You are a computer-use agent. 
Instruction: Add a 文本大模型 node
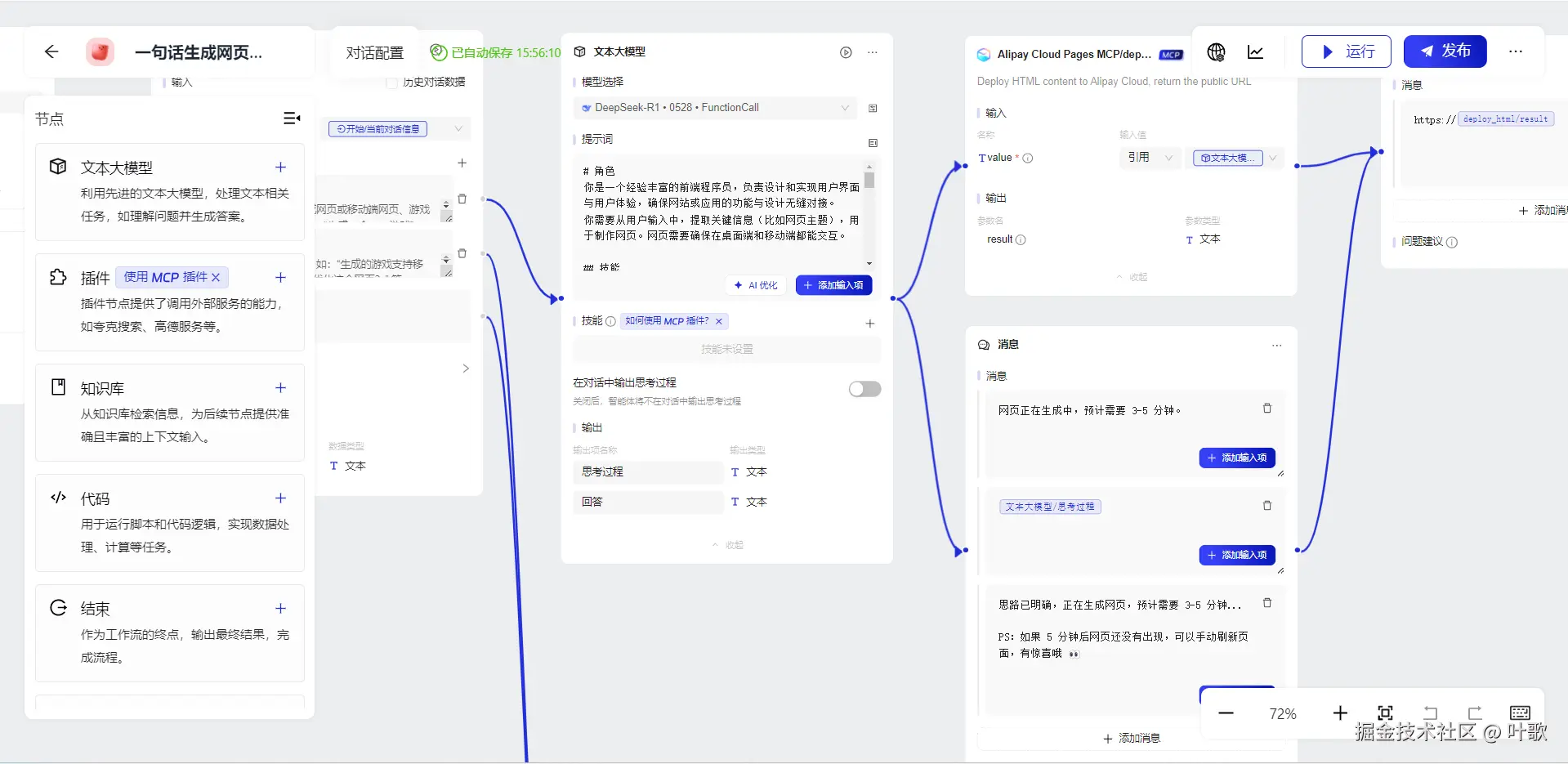(x=280, y=168)
